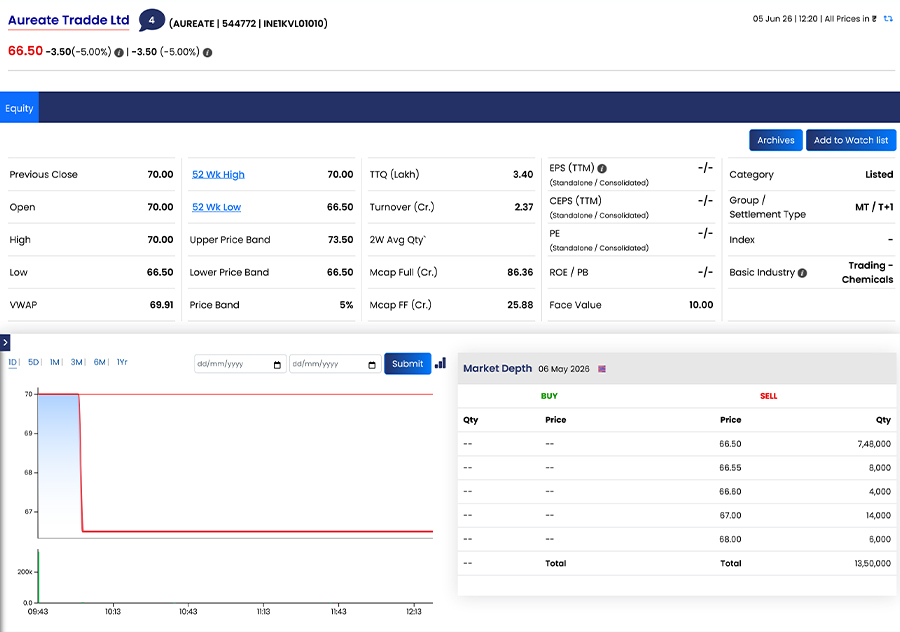Click sell quantity 14,000
The height and width of the screenshot is (632, 900).
coord(878,515)
